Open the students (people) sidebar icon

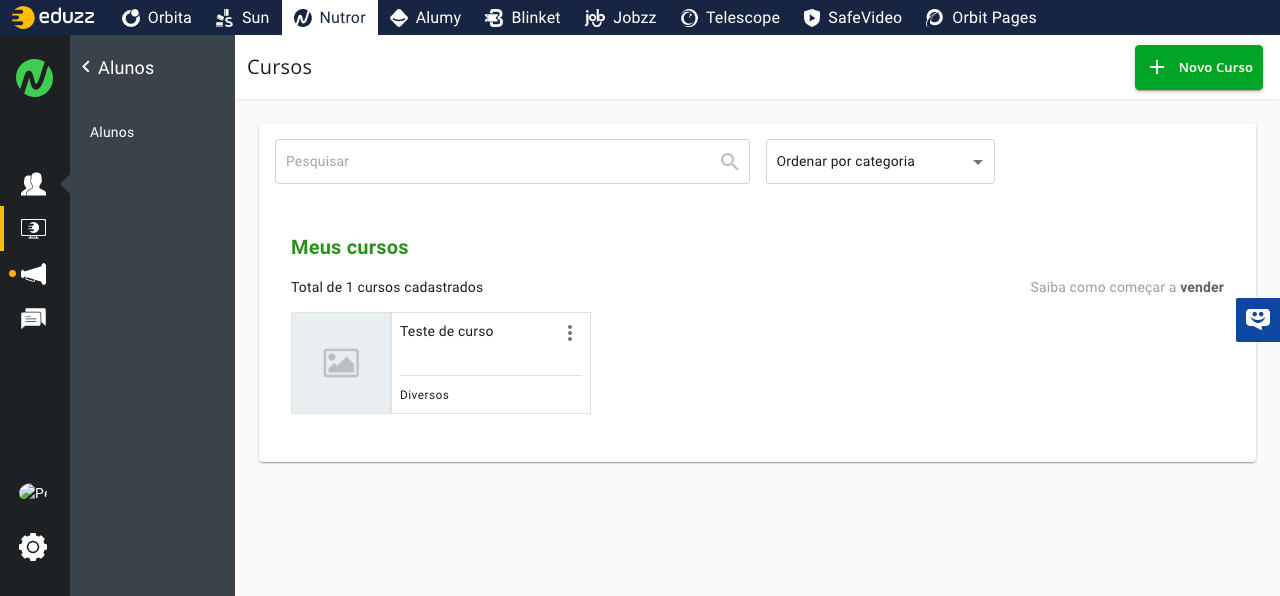coord(34,184)
